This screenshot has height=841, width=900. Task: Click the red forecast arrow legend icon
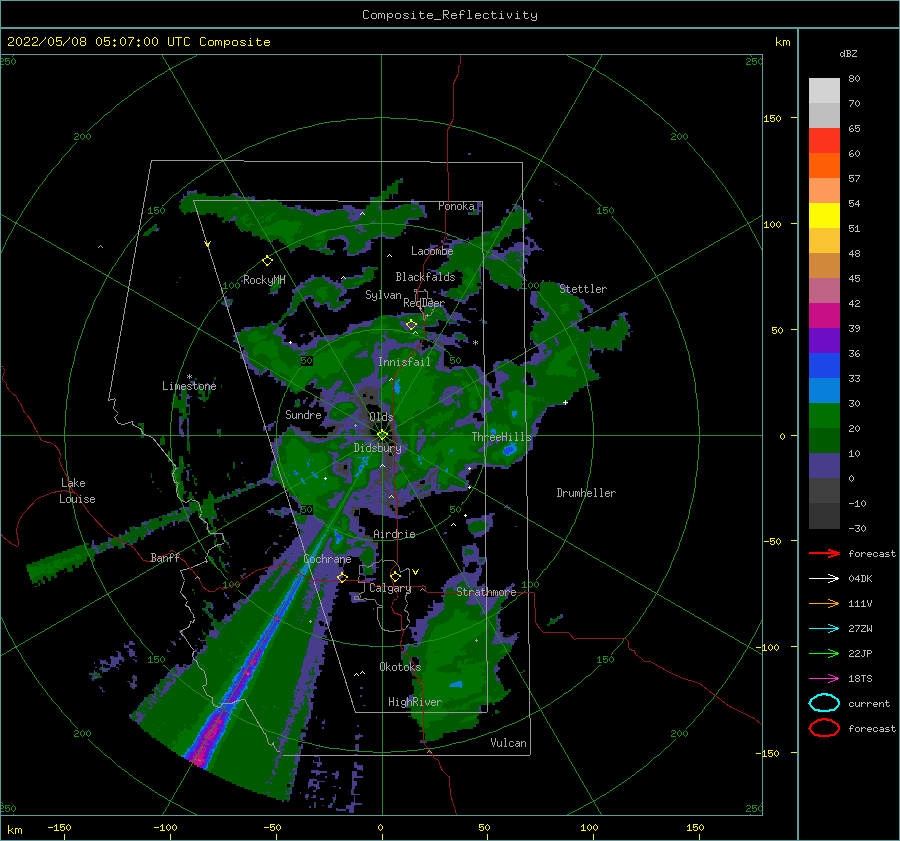(x=824, y=553)
